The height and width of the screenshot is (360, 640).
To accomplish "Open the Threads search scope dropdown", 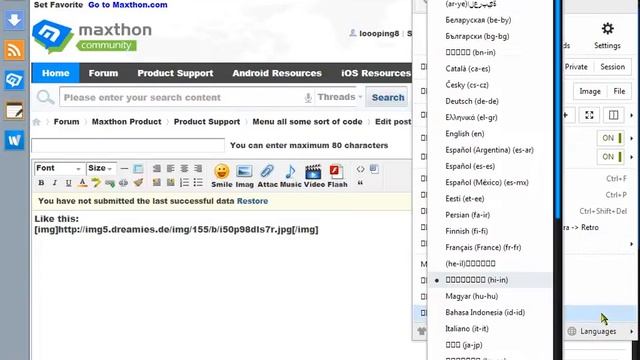I will (x=340, y=97).
